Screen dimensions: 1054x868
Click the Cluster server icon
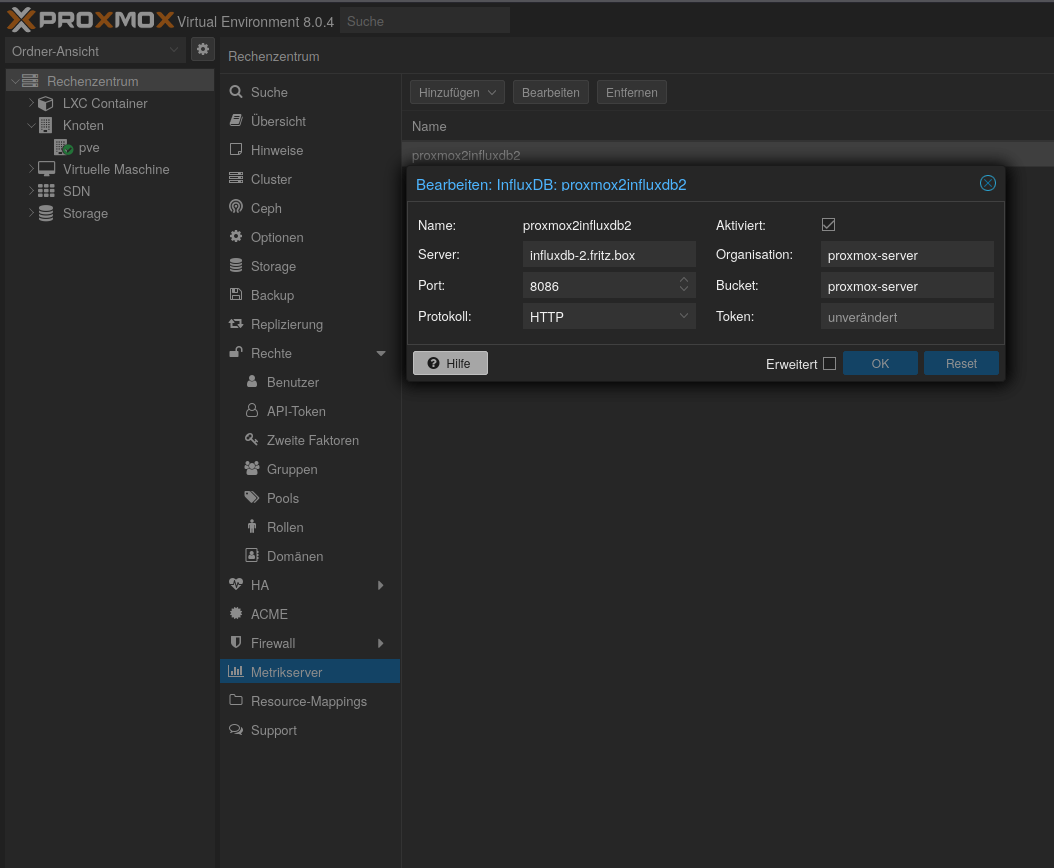point(236,178)
